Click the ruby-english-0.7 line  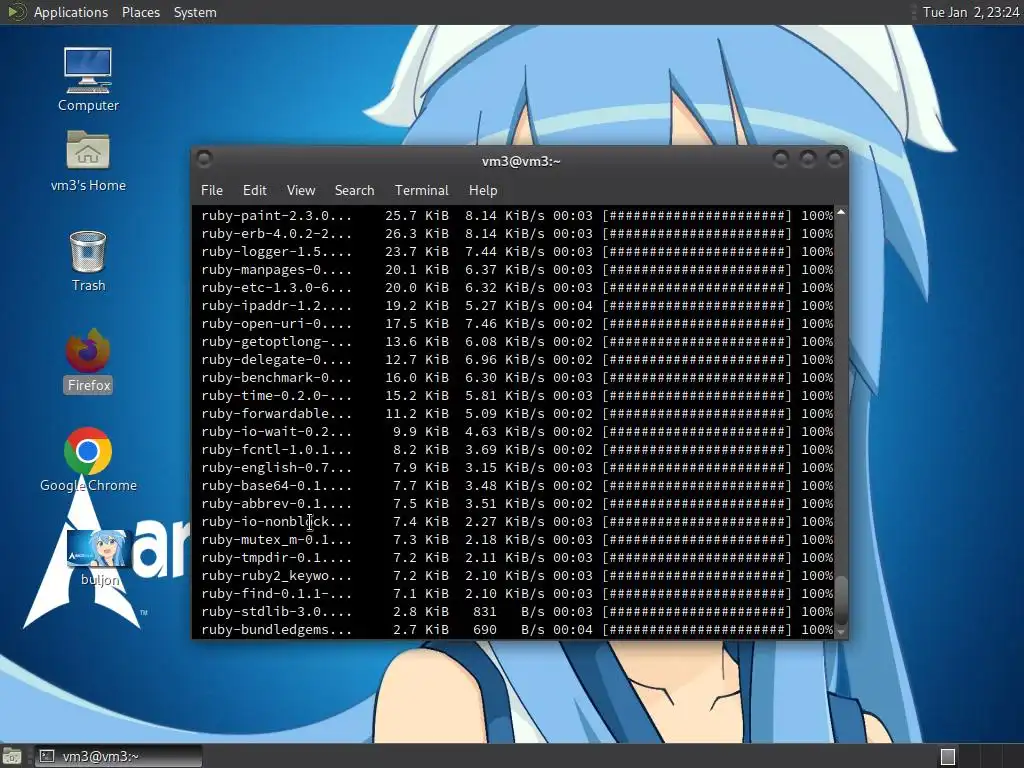517,468
